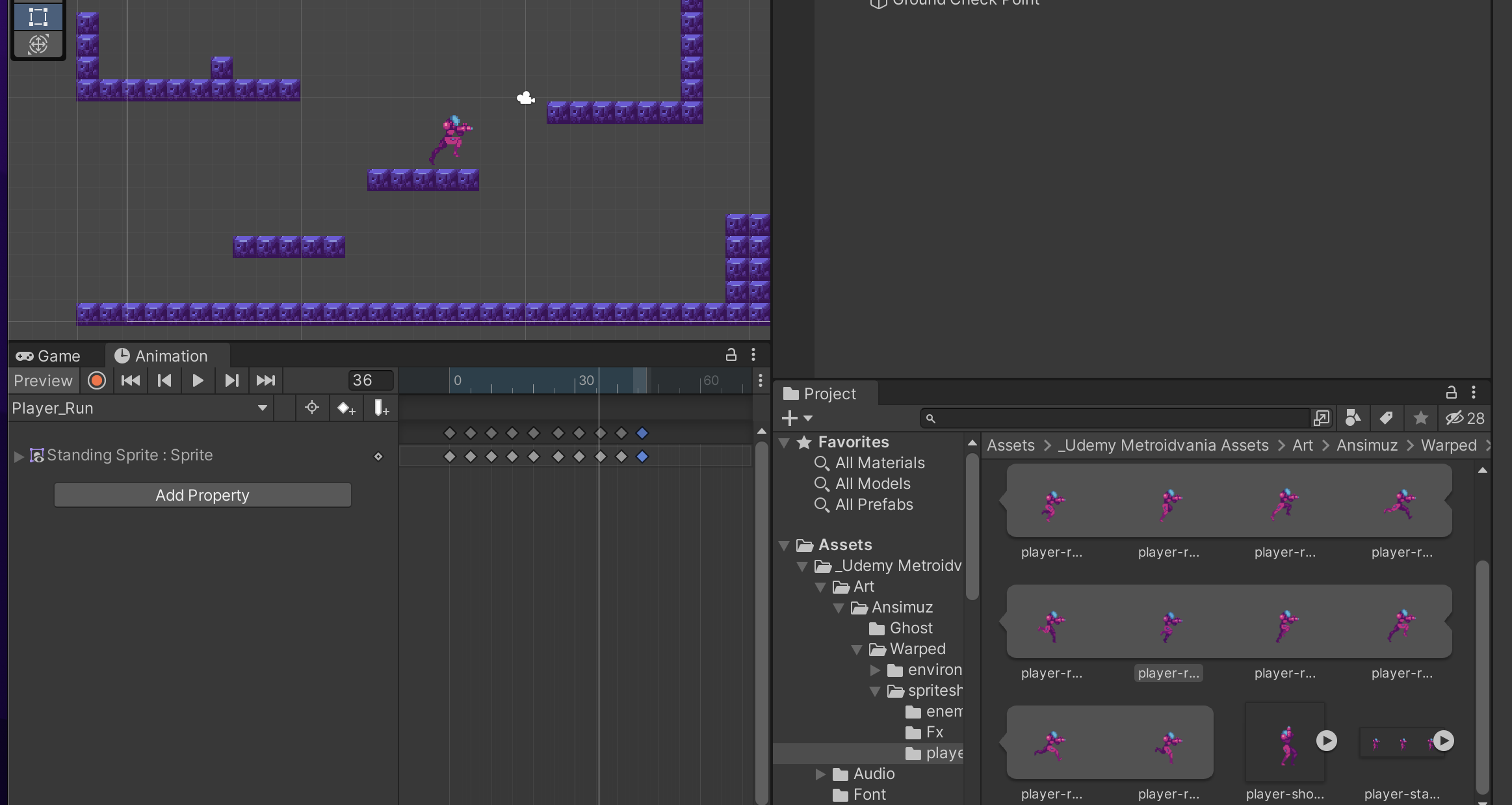Viewport: 1512px width, 805px height.
Task: Select the Rect tool in scene toolbar
Action: pos(38,16)
